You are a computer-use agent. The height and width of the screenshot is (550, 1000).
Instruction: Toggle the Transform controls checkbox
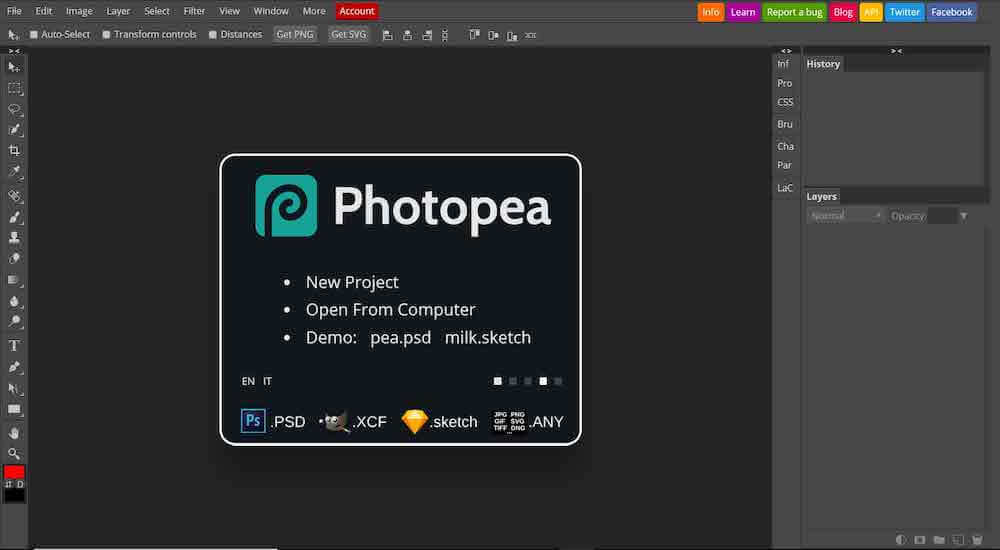click(x=107, y=34)
